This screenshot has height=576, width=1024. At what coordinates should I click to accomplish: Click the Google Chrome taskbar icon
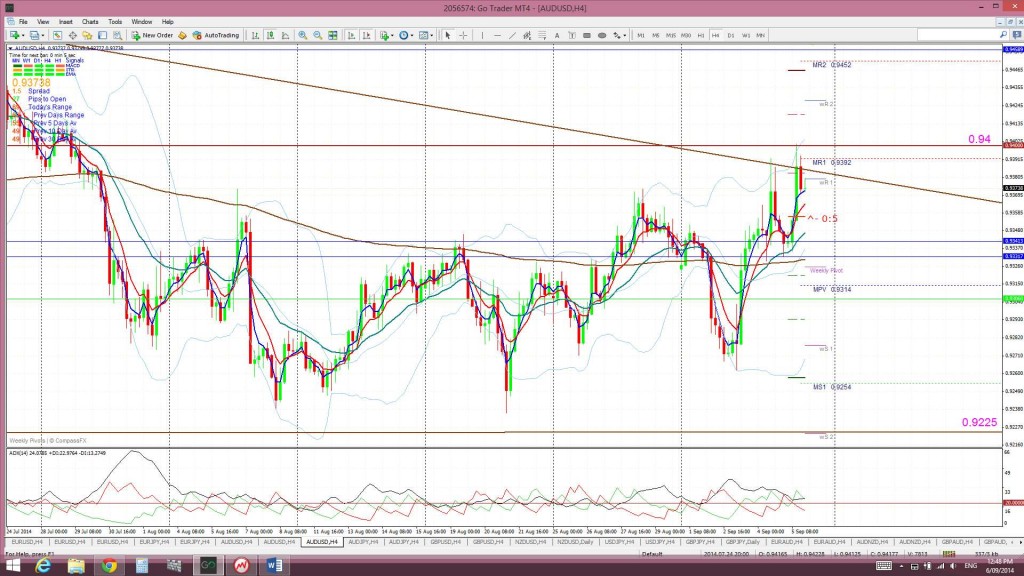tap(108, 565)
